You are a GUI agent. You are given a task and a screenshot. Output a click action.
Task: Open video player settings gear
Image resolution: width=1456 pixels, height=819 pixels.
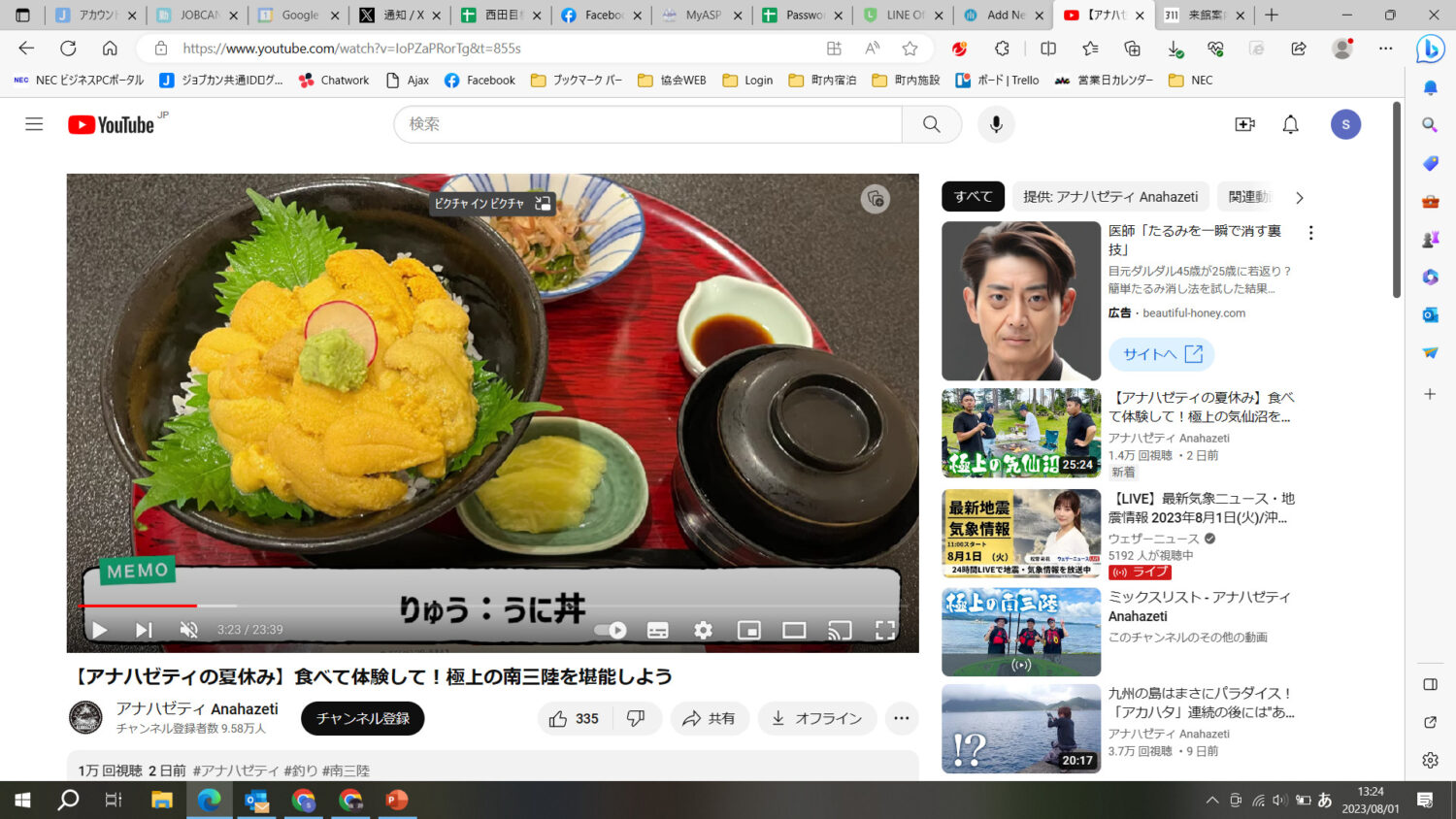pyautogui.click(x=703, y=630)
